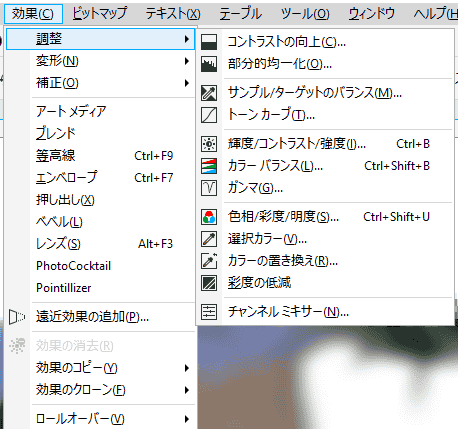Expand the 調整 submenu arrow

(187, 39)
